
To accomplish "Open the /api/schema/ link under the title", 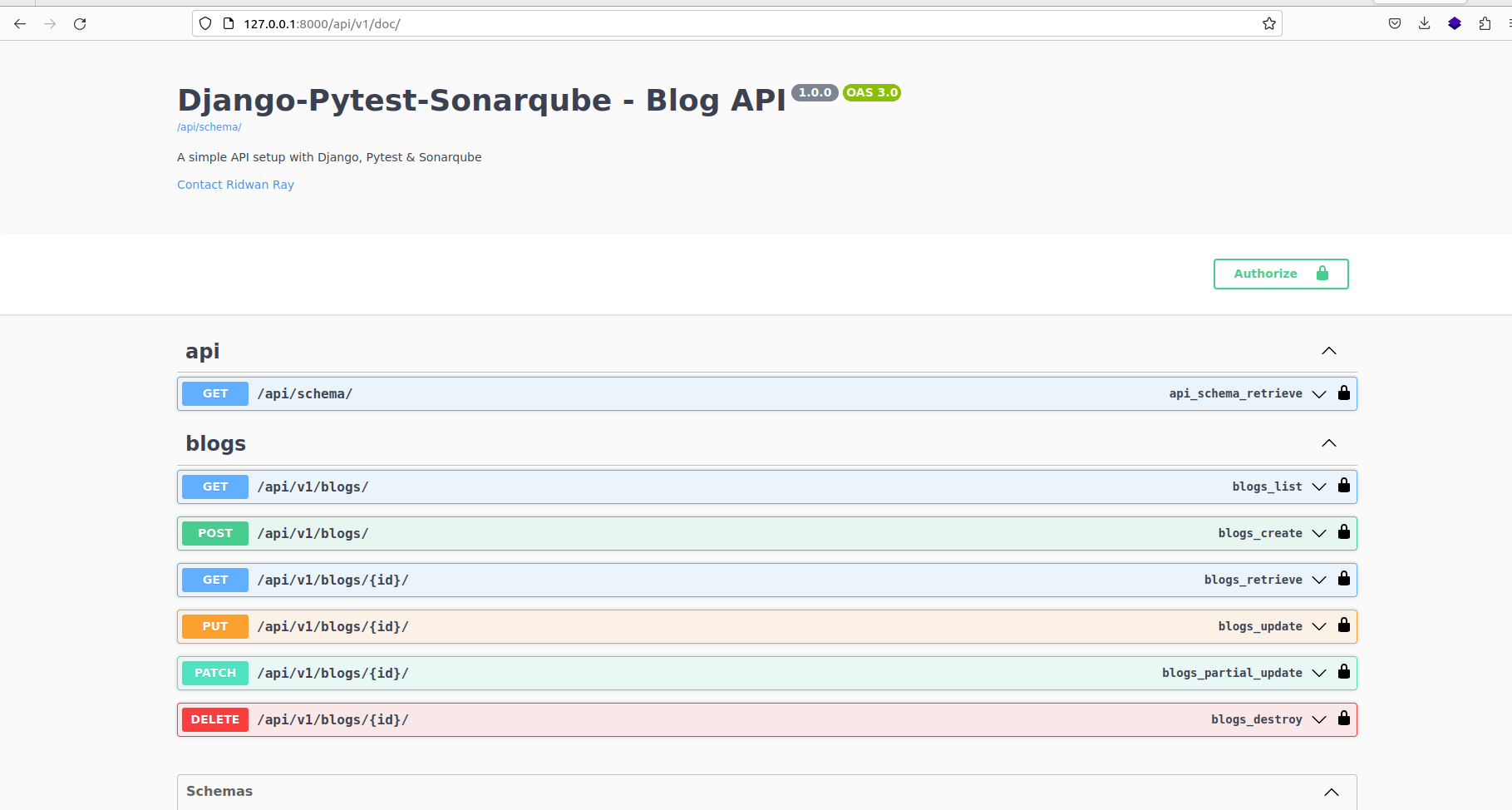I will [x=209, y=127].
